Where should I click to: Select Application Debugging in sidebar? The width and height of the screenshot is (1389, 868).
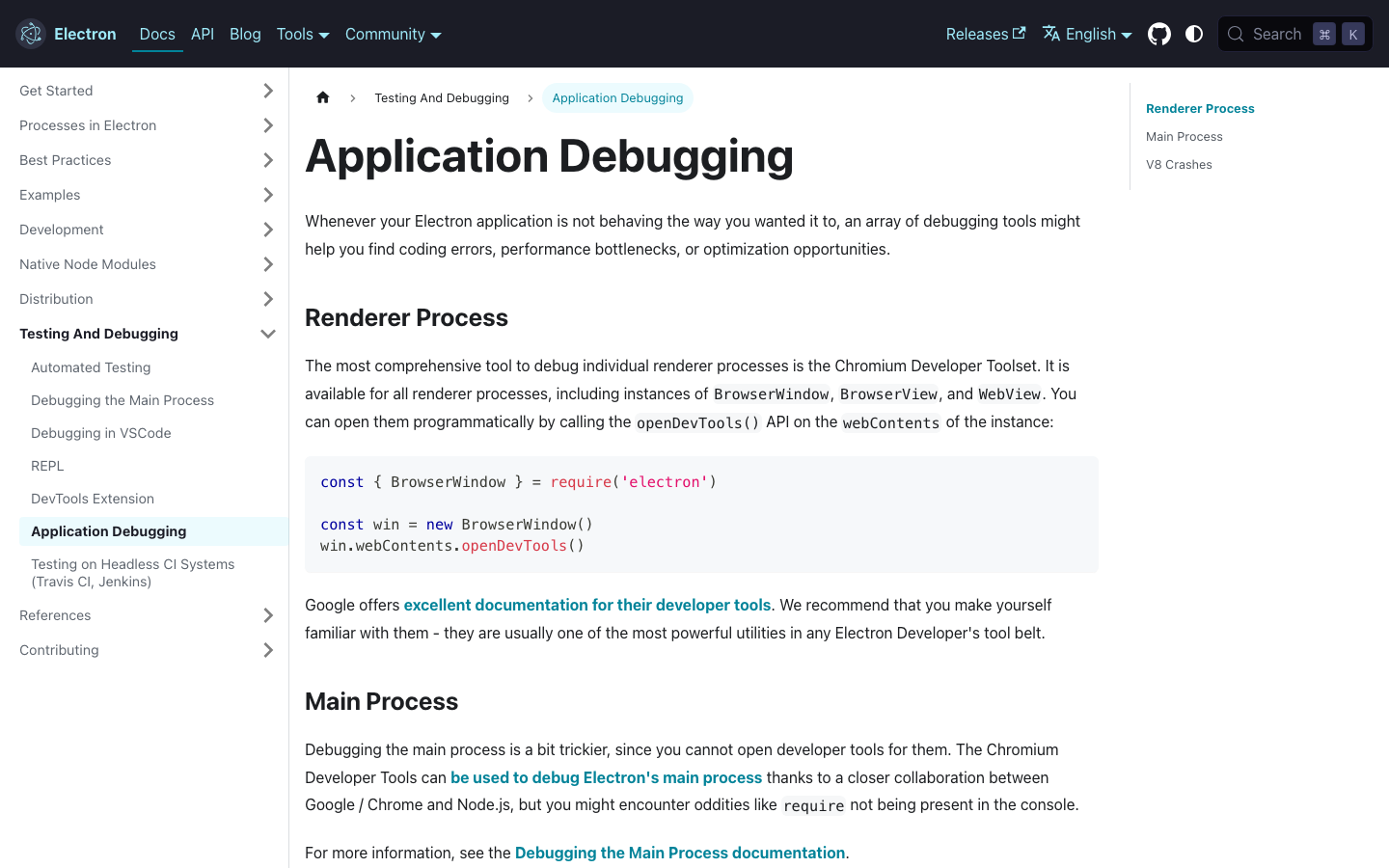153,531
